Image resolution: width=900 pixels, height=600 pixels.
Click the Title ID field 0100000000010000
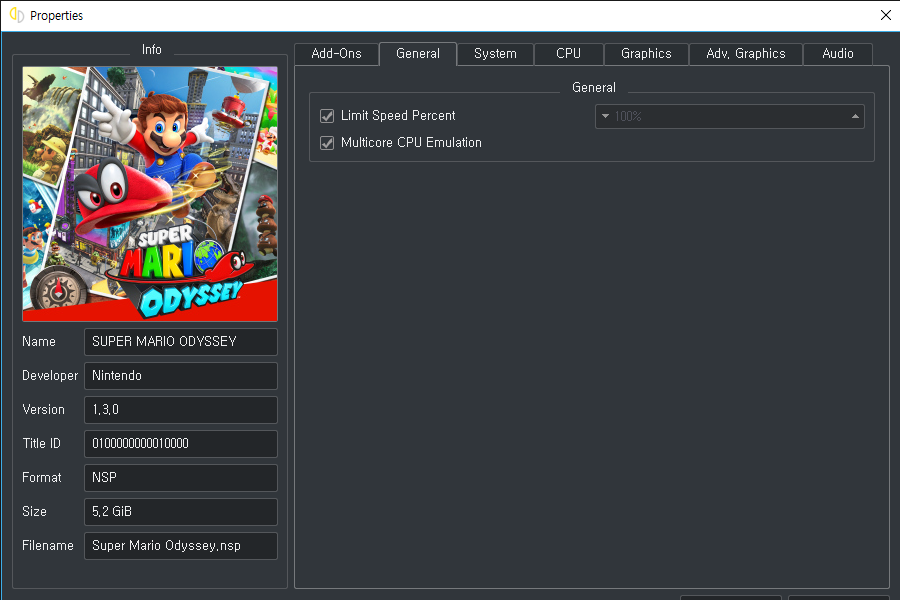[x=181, y=444]
